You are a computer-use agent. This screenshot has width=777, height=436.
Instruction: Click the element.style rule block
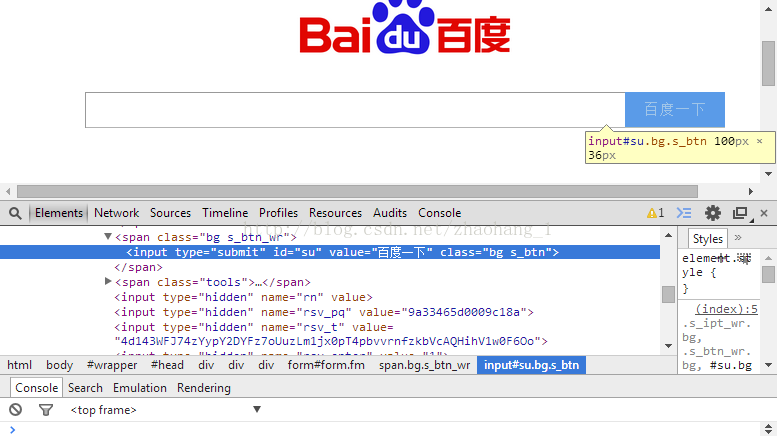coord(719,273)
